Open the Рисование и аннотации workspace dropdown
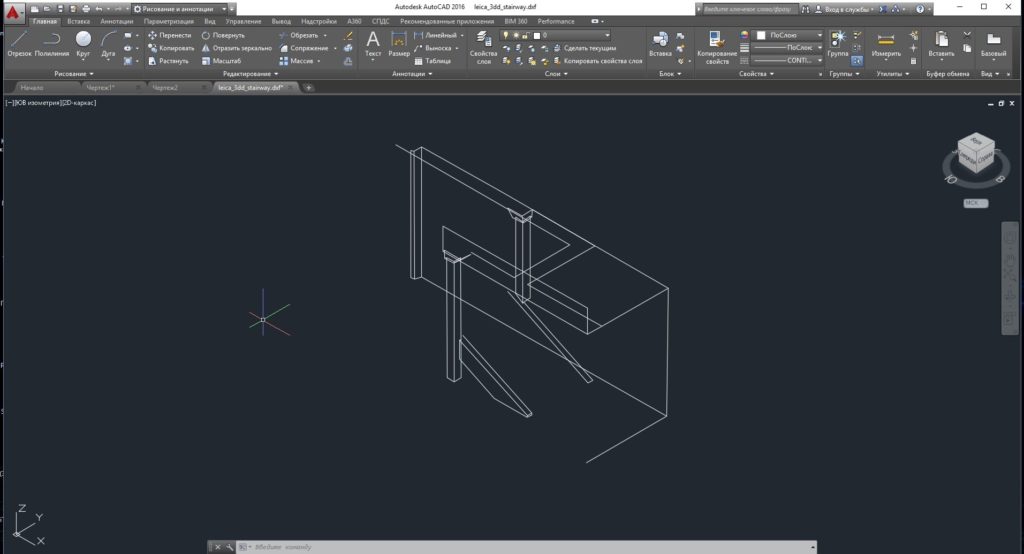This screenshot has width=1024, height=554. point(180,9)
